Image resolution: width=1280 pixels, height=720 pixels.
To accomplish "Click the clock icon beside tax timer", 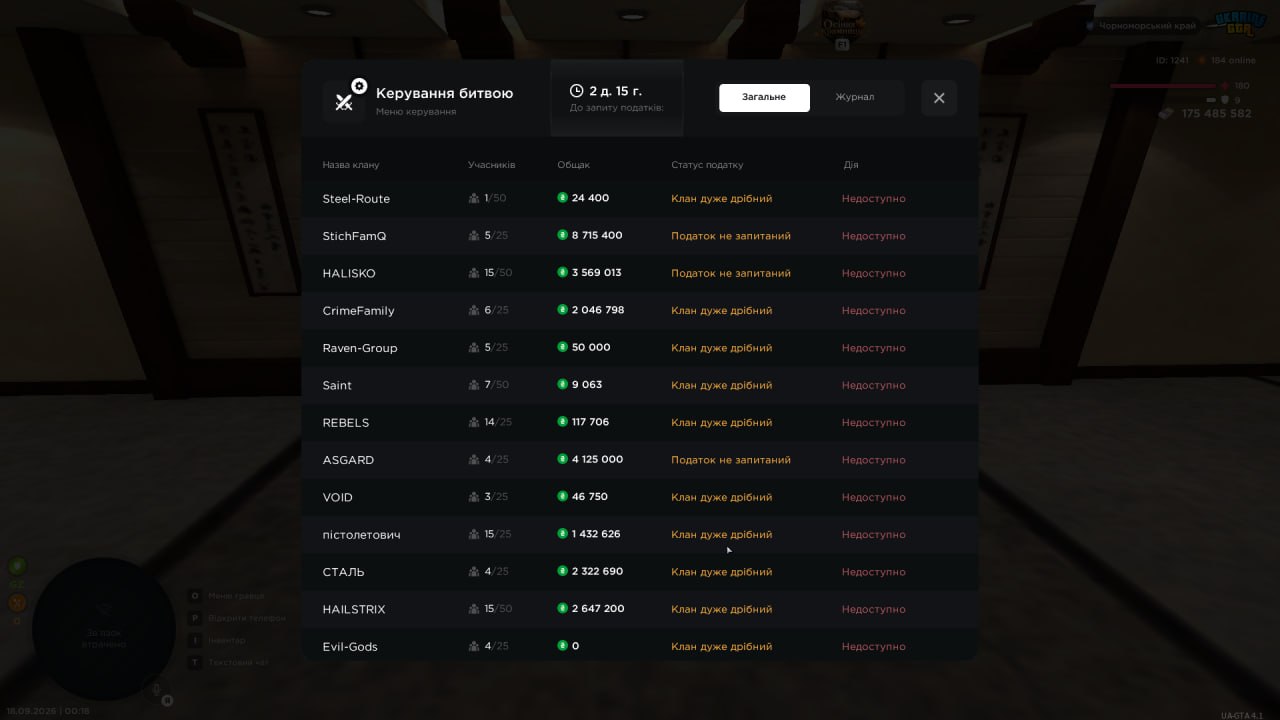I will click(576, 91).
